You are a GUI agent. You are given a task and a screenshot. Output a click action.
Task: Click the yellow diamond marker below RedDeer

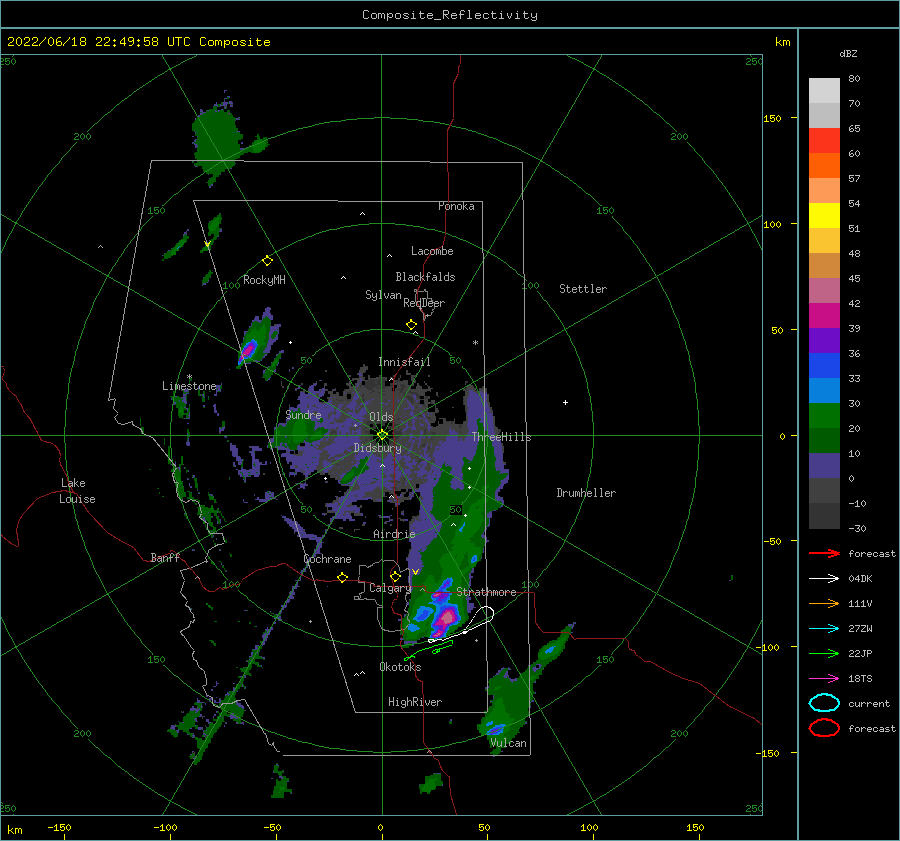pos(411,325)
